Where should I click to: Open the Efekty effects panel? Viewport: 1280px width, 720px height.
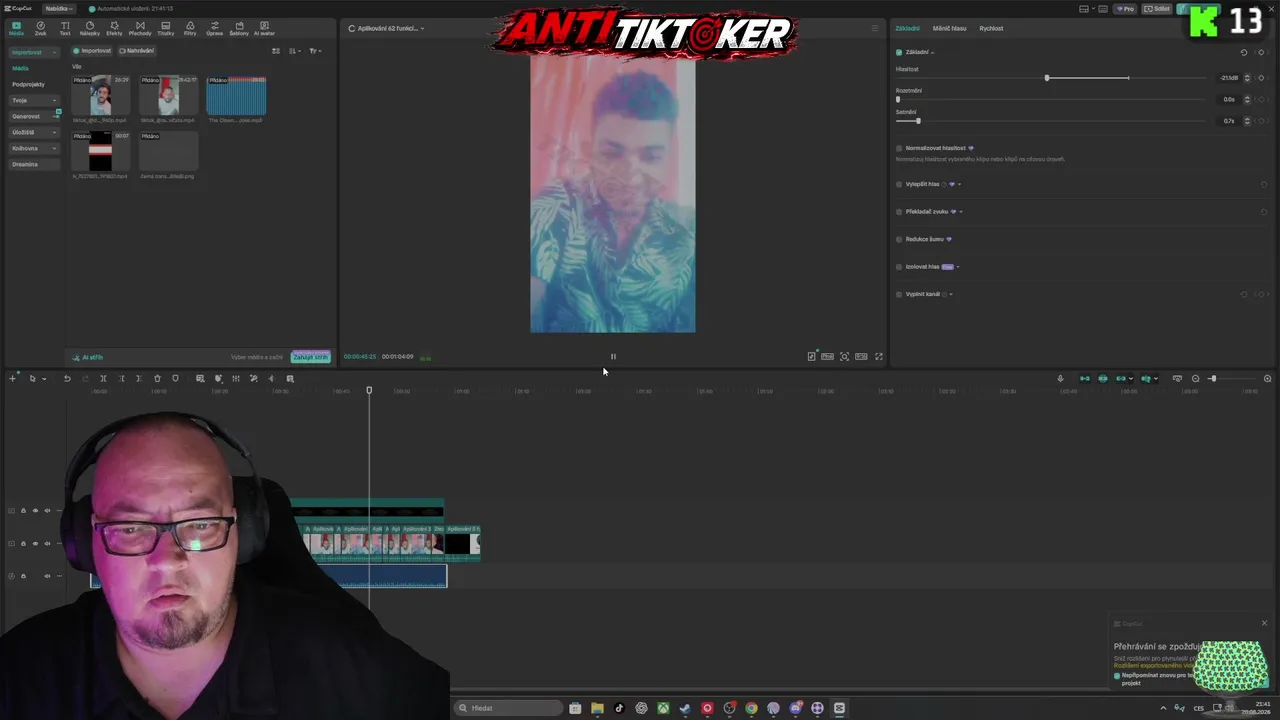click(114, 28)
